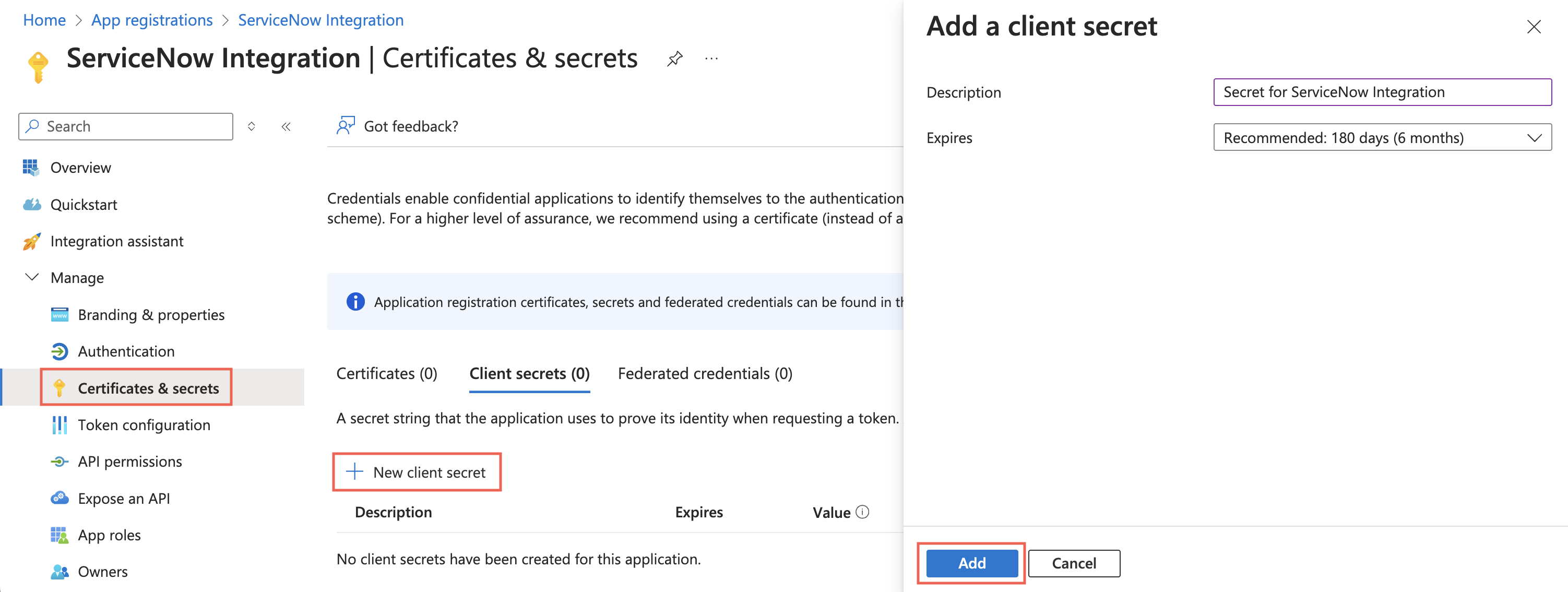
Task: Click the Description column header
Action: tap(393, 512)
